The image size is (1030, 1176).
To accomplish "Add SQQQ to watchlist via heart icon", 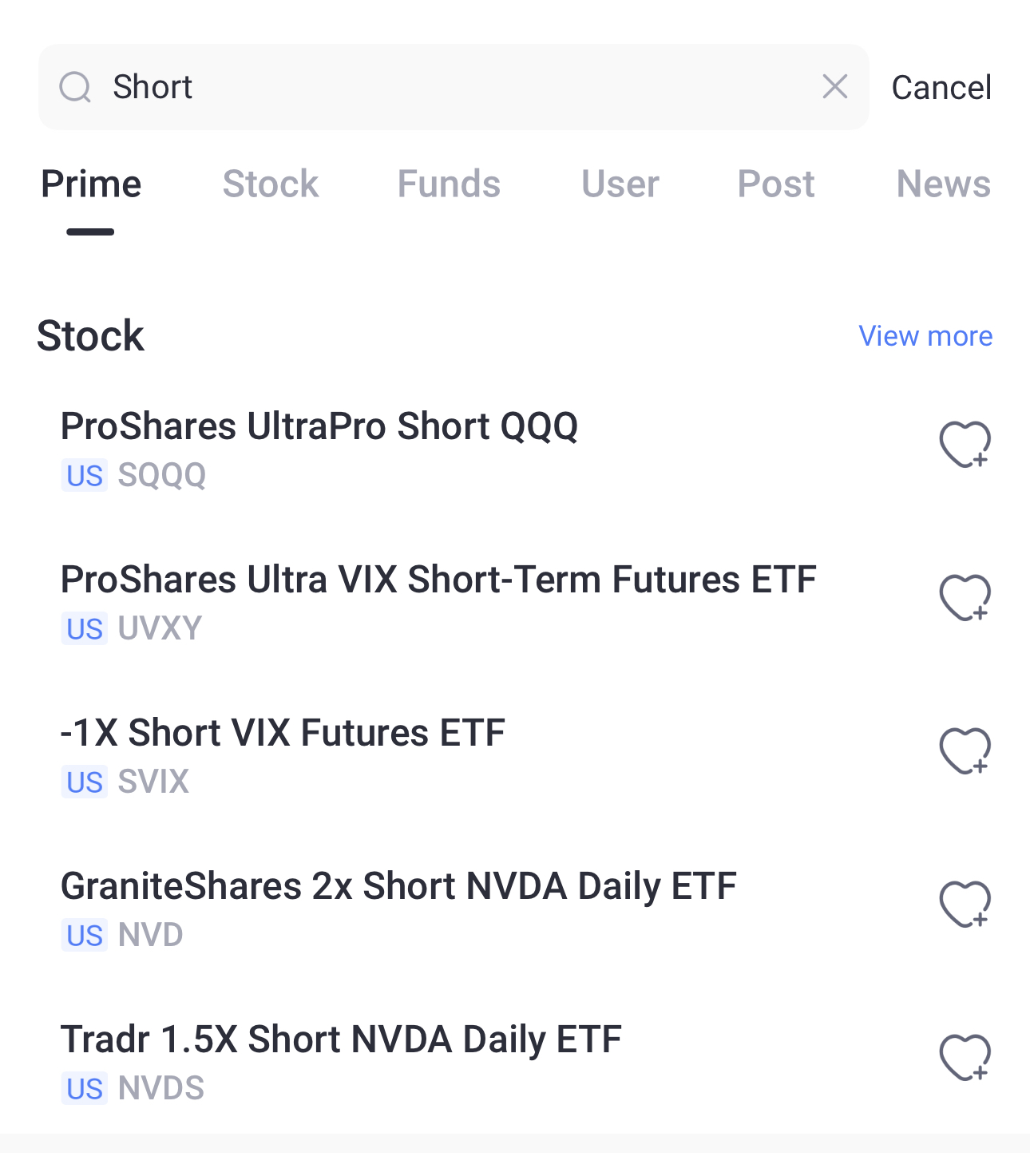I will click(965, 444).
